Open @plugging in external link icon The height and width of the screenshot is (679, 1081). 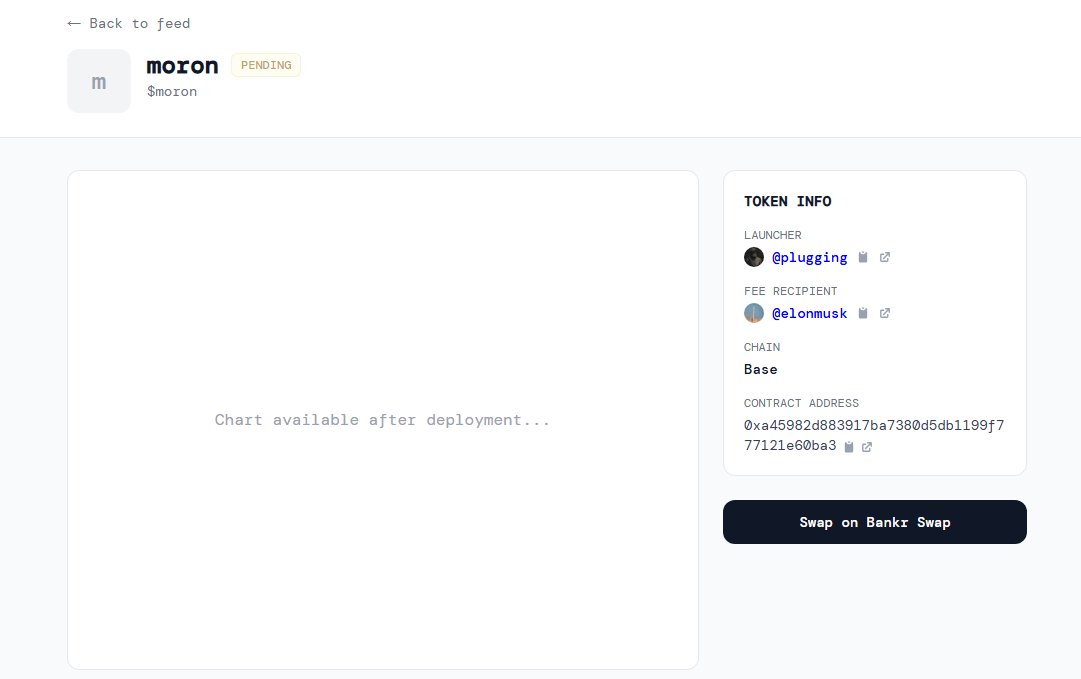point(885,257)
